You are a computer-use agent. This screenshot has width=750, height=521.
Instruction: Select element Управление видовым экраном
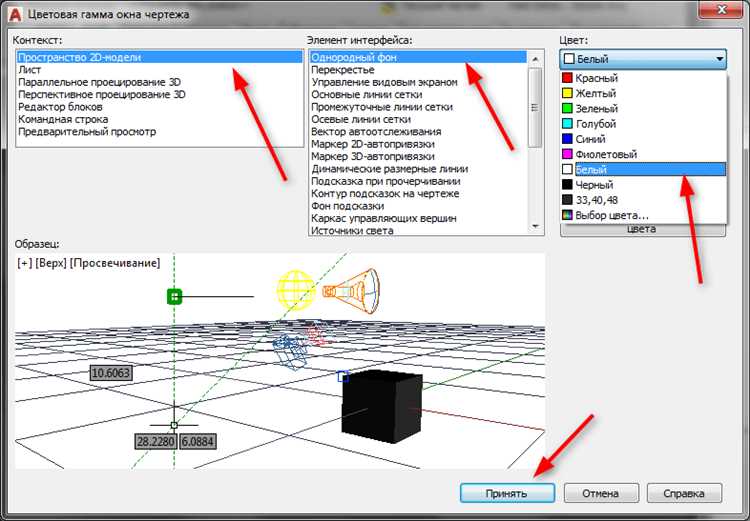pyautogui.click(x=419, y=82)
